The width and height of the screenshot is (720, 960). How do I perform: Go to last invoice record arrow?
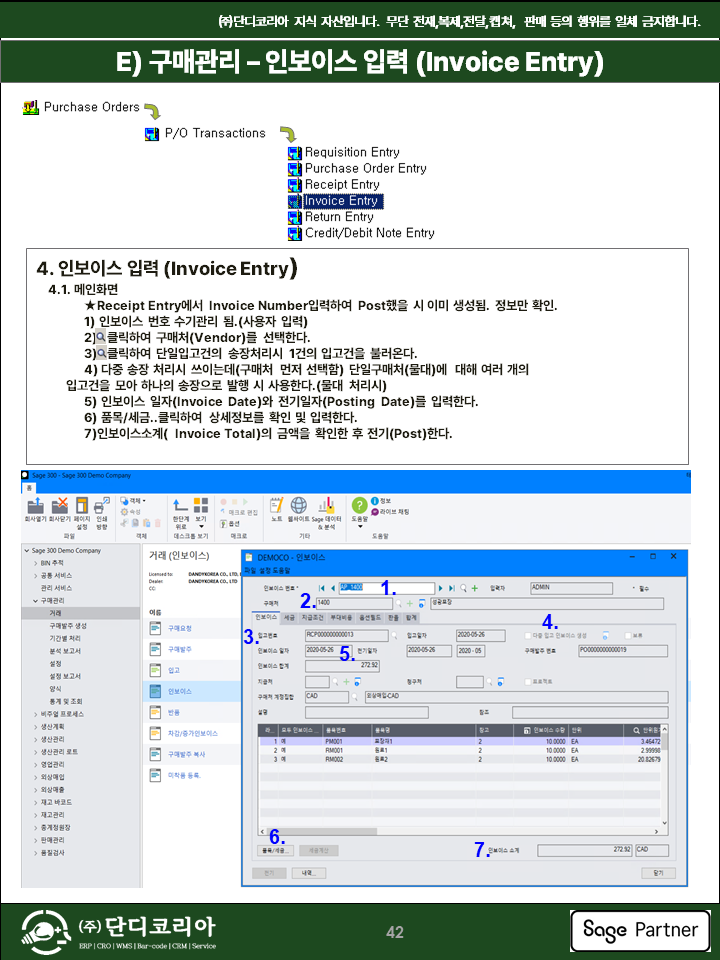point(452,588)
